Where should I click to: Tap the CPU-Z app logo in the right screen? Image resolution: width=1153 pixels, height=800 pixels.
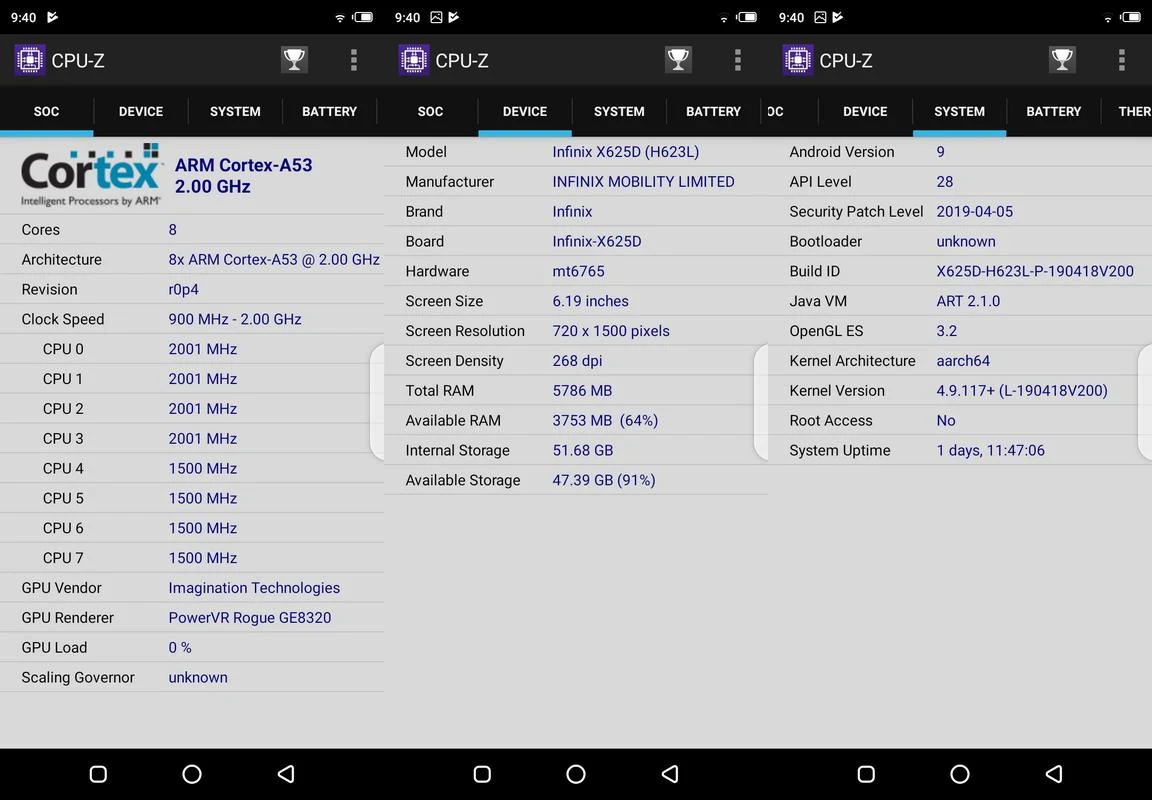coord(797,60)
